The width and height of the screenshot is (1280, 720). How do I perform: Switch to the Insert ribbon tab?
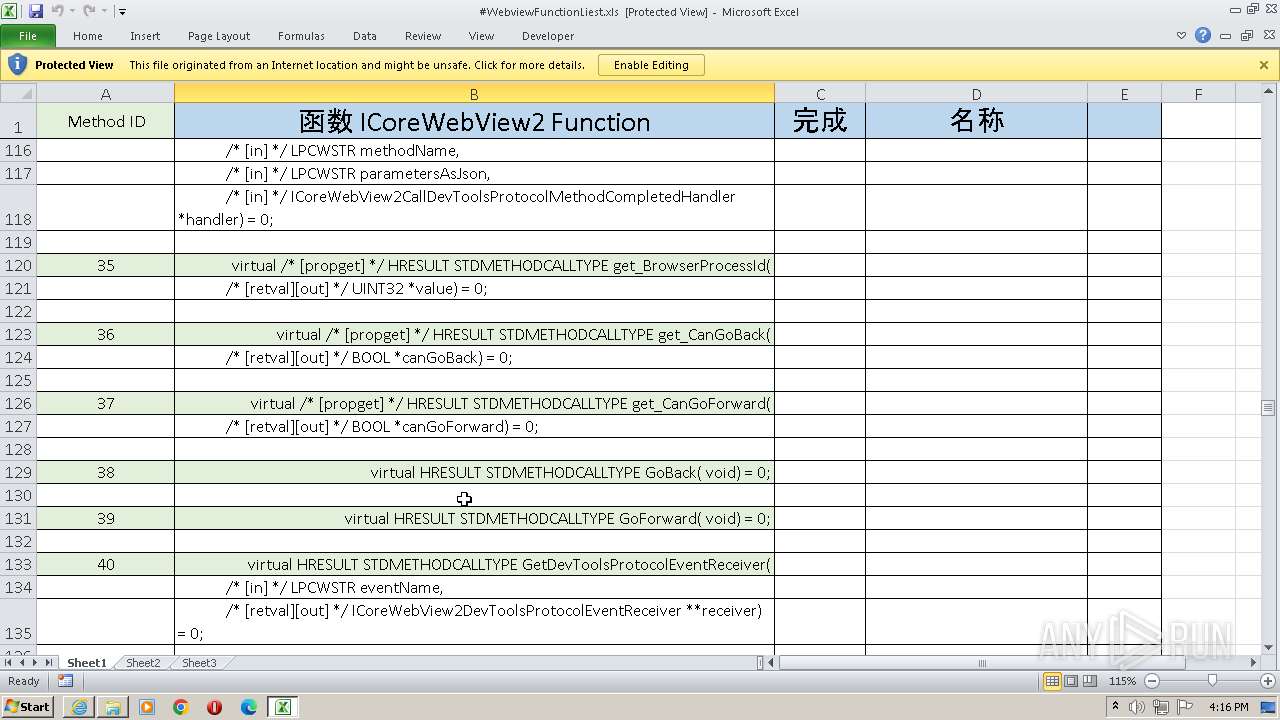pos(145,36)
